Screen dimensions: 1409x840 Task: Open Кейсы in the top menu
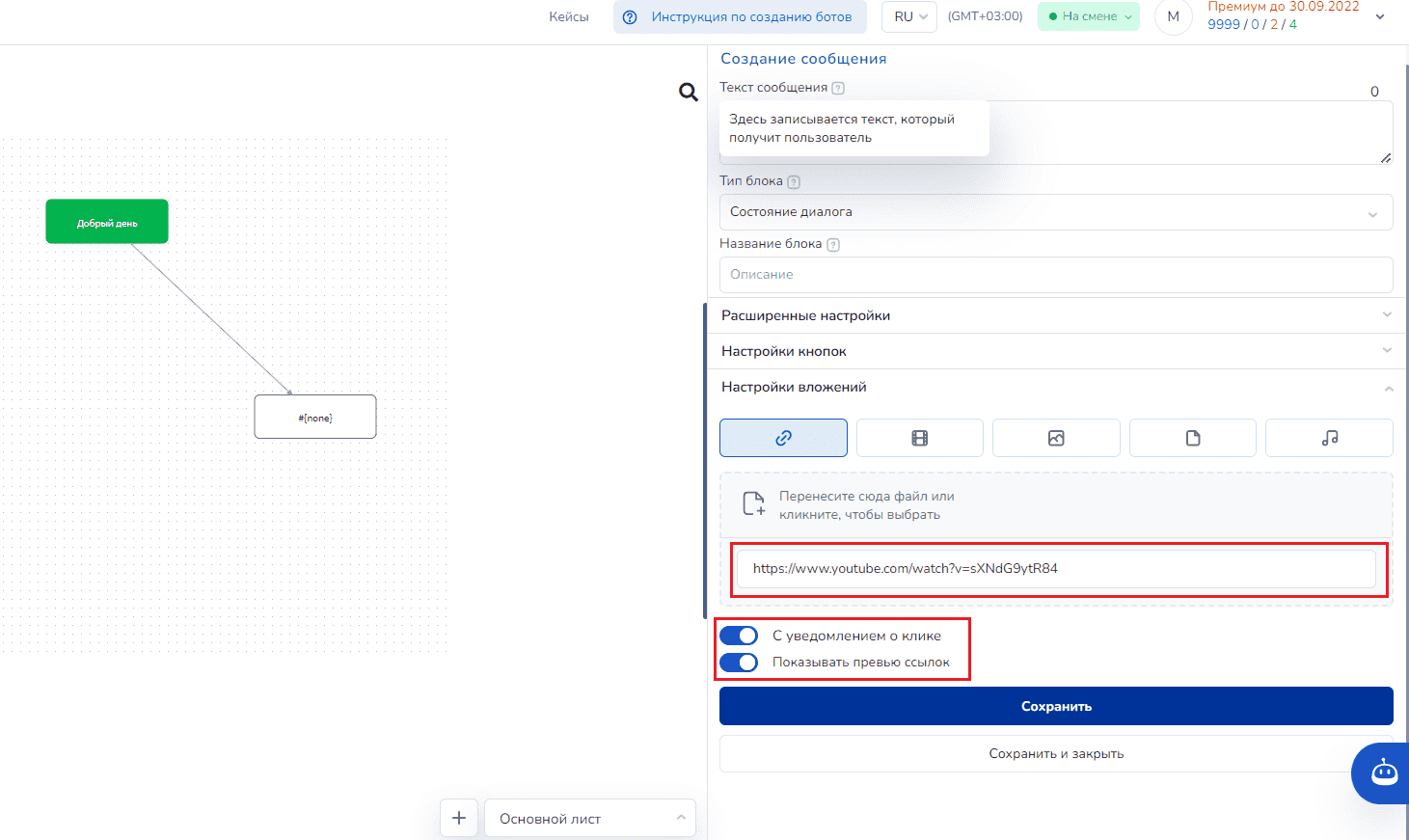coord(569,16)
